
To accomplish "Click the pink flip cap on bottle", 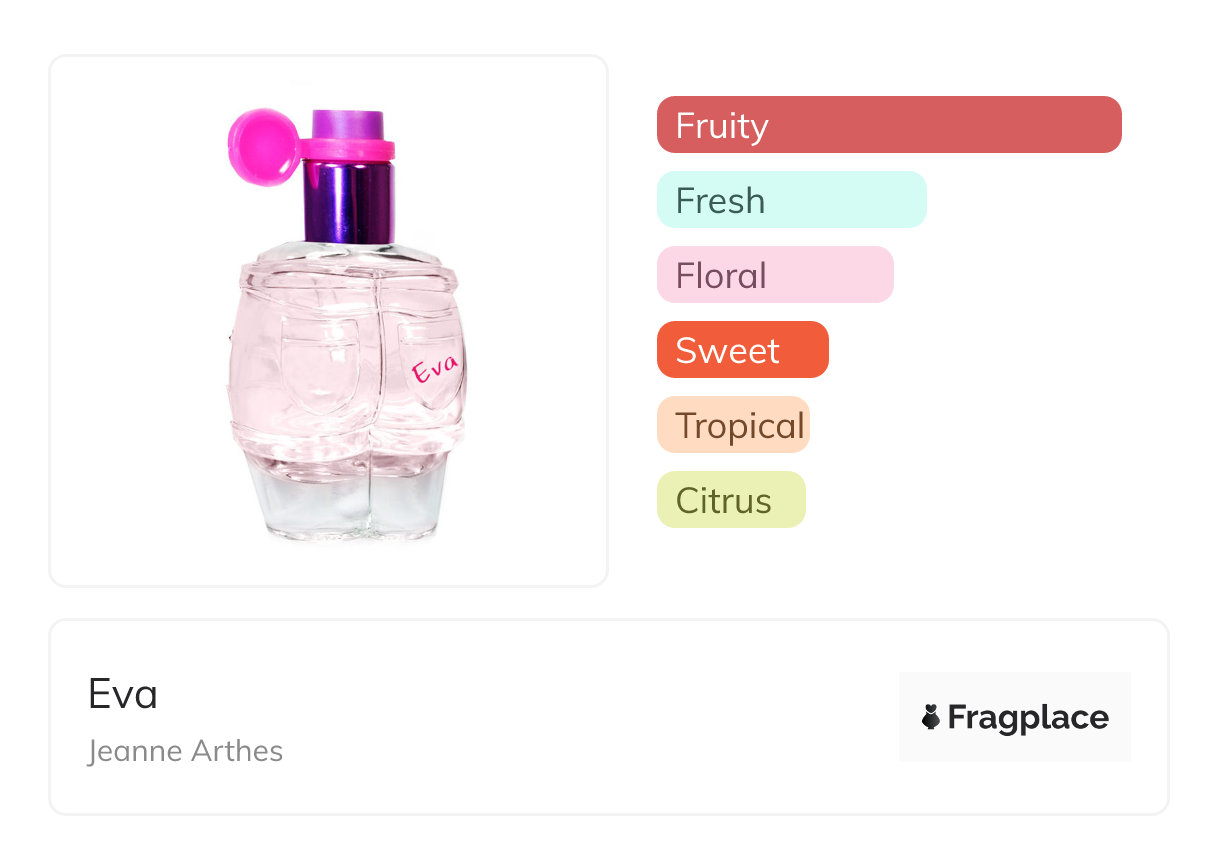I will [260, 148].
